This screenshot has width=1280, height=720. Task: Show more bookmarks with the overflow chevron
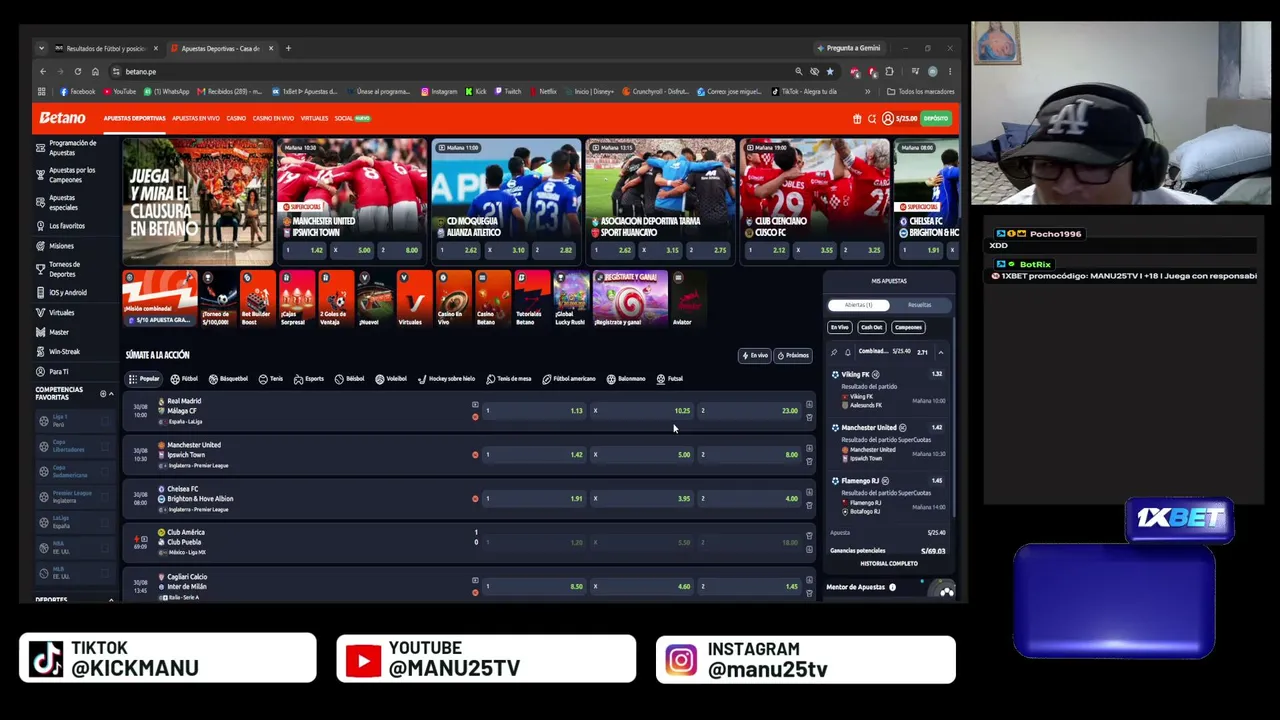pos(867,92)
